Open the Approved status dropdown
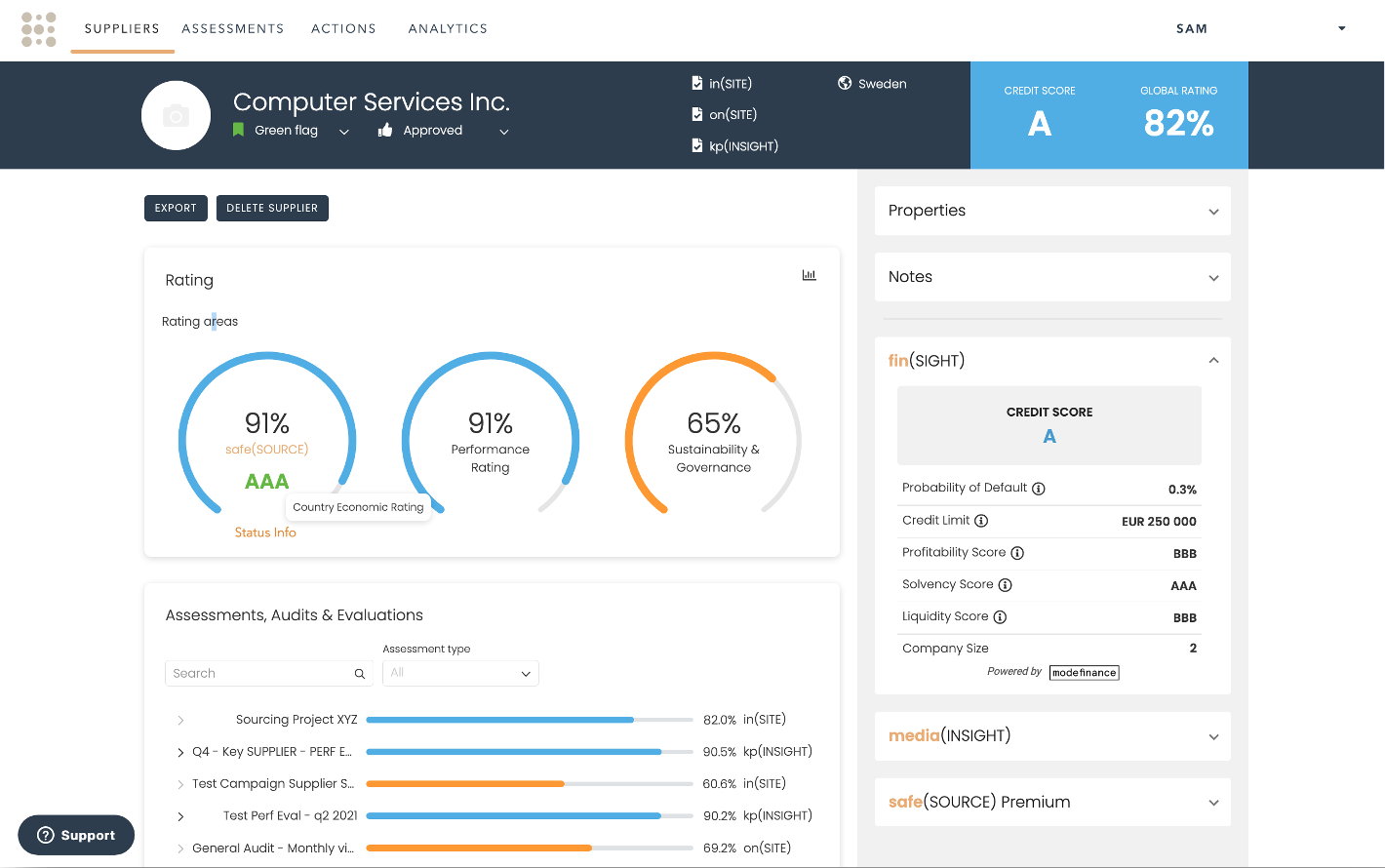 click(504, 132)
